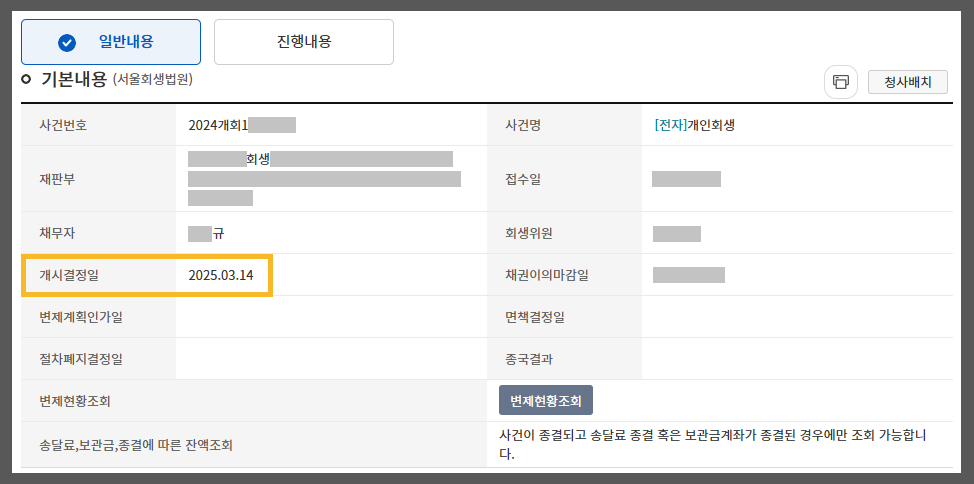
Task: Click the blue checkmark icon on 일반내용
Action: pyautogui.click(x=66, y=42)
